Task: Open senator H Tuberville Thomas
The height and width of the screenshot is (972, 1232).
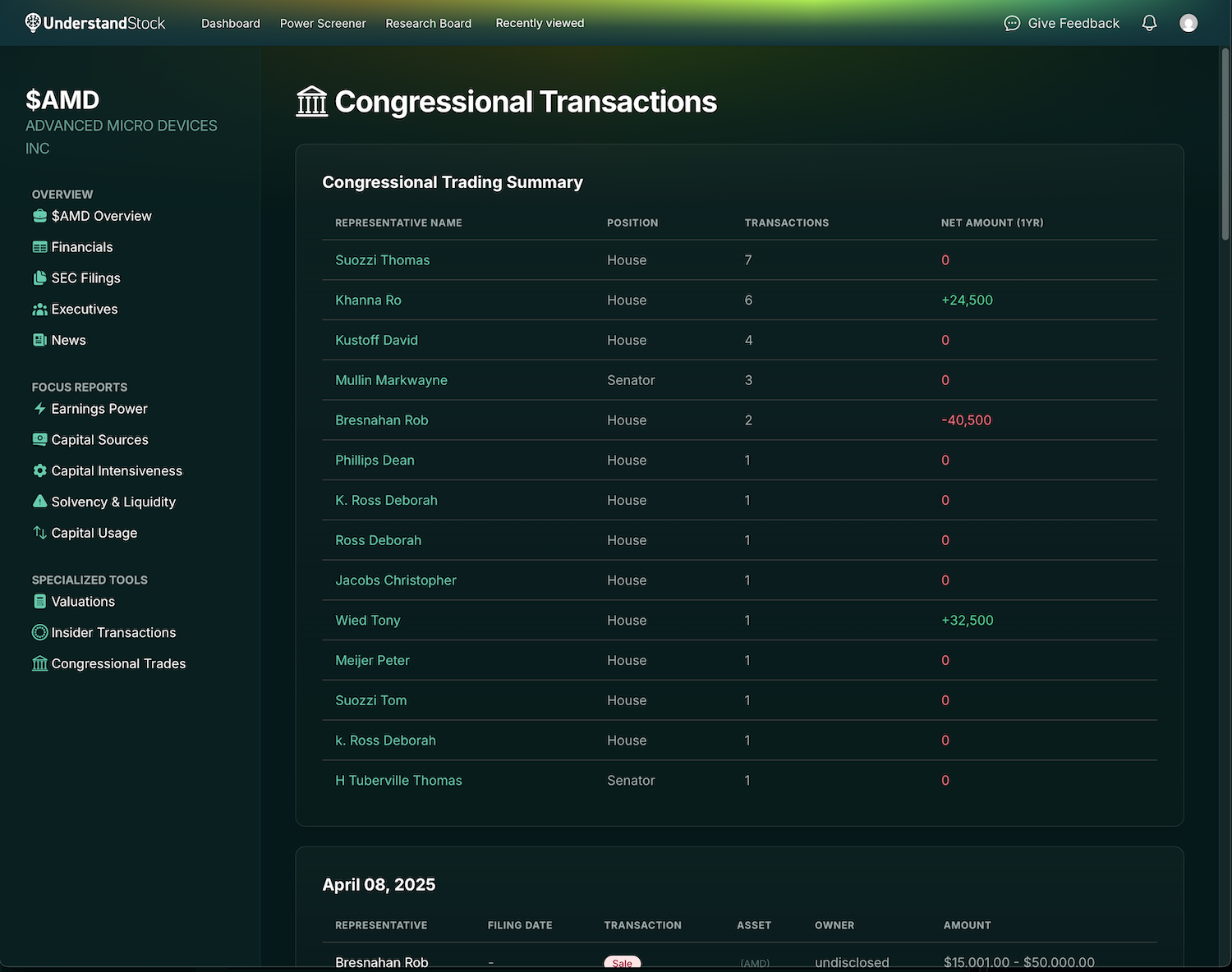Action: point(398,781)
